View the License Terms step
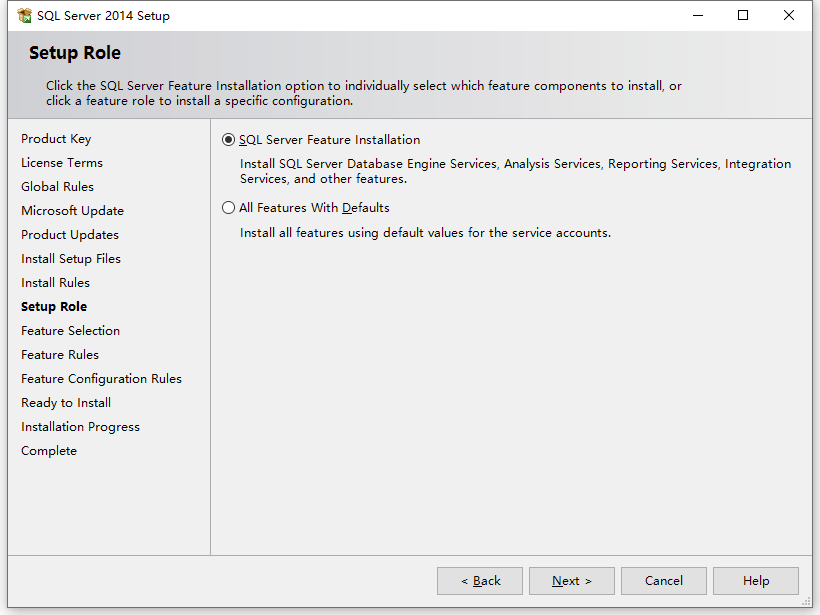The width and height of the screenshot is (820, 615). pos(62,162)
